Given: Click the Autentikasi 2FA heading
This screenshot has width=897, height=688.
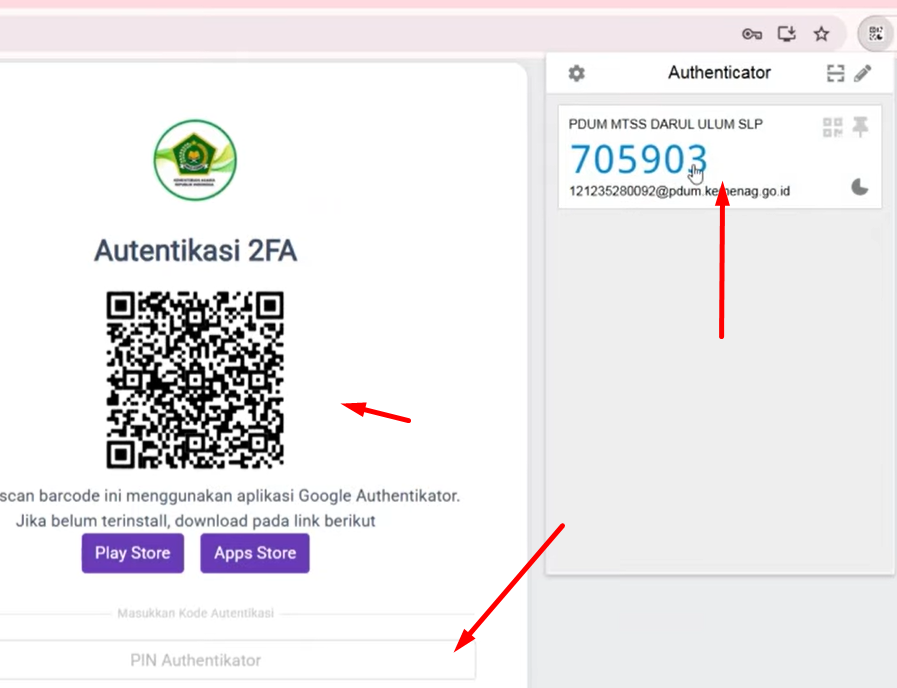Looking at the screenshot, I should coord(194,251).
